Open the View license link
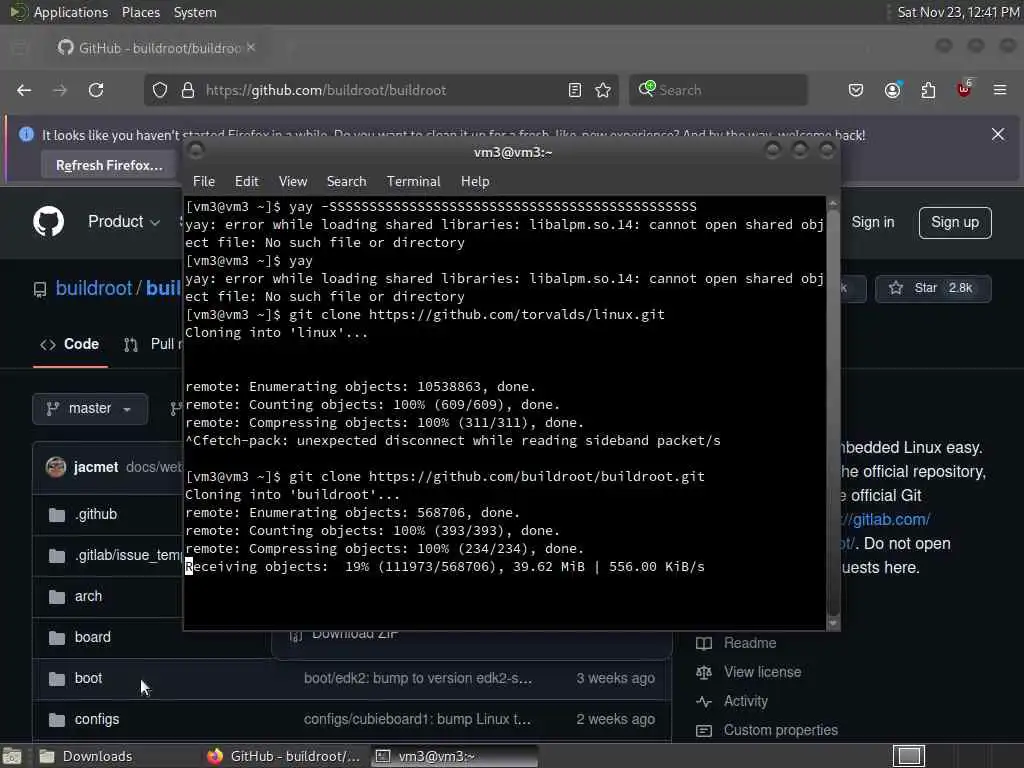The height and width of the screenshot is (768, 1024). 762,672
